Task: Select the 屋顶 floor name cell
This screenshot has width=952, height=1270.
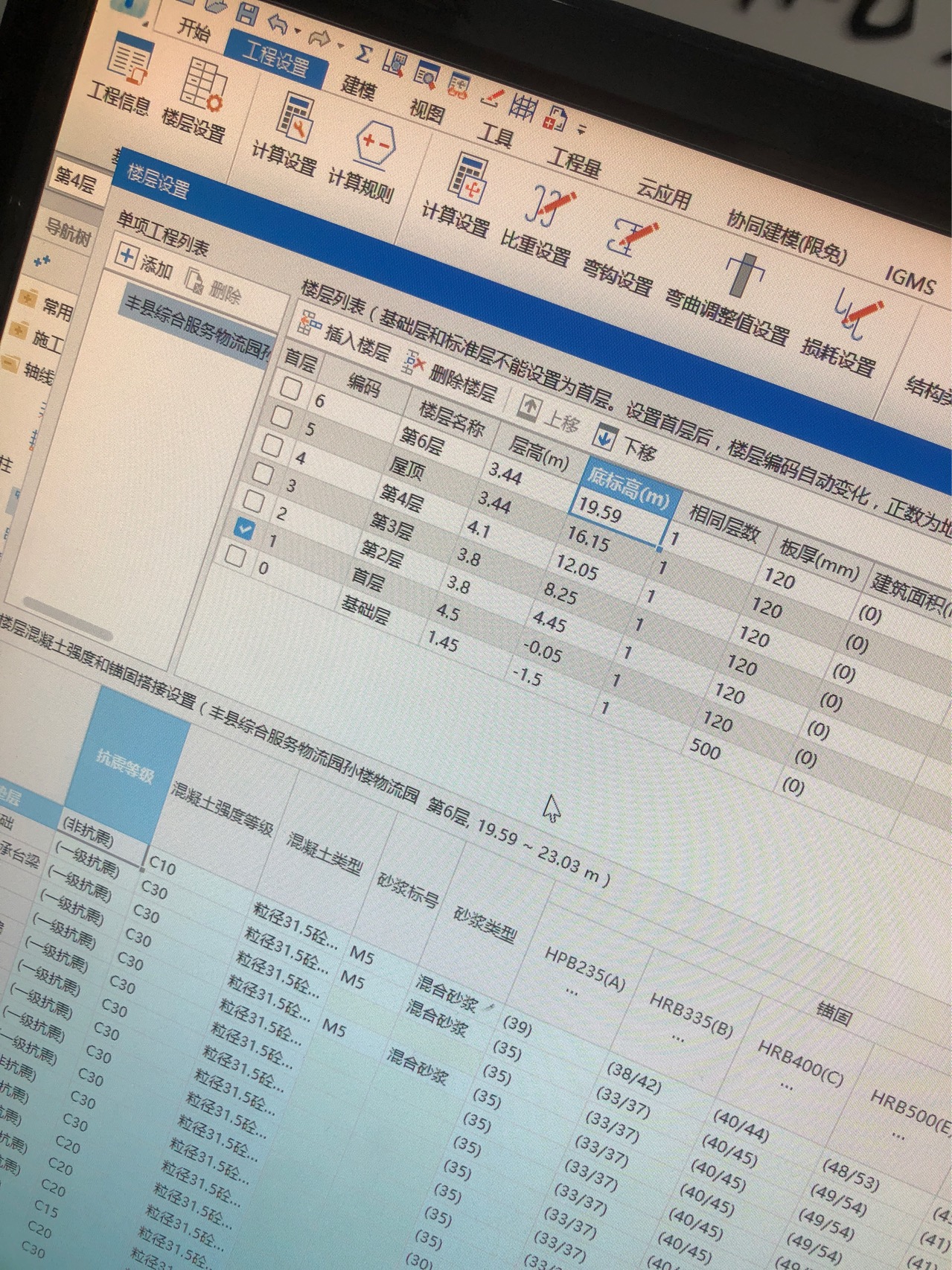Action: tap(406, 469)
